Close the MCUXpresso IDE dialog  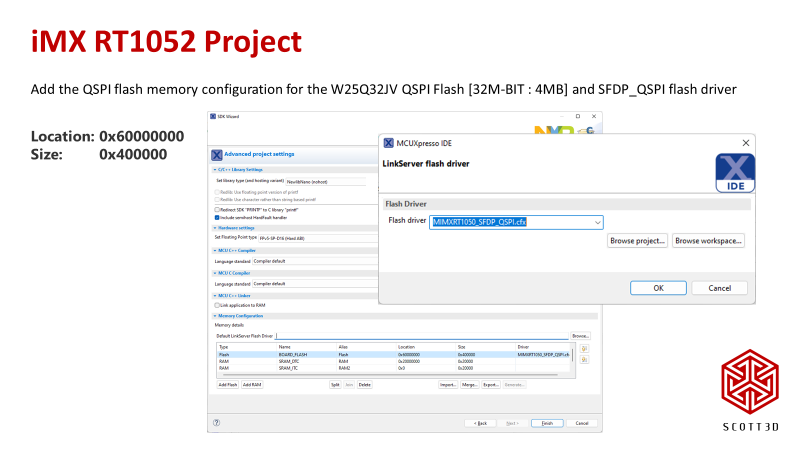click(745, 143)
